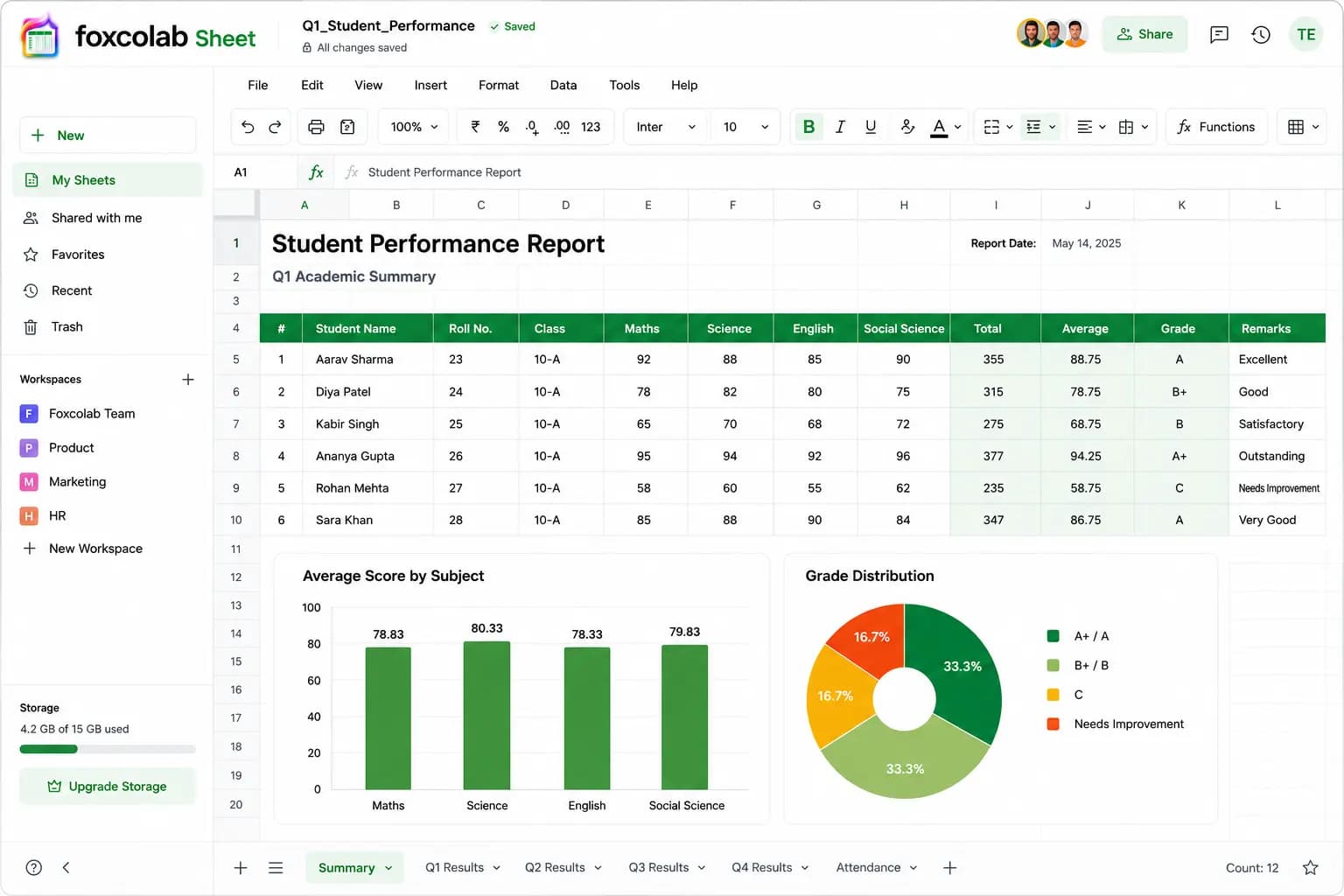Click the storage usage progress bar
Screen dimensions: 1344x896
tap(108, 749)
